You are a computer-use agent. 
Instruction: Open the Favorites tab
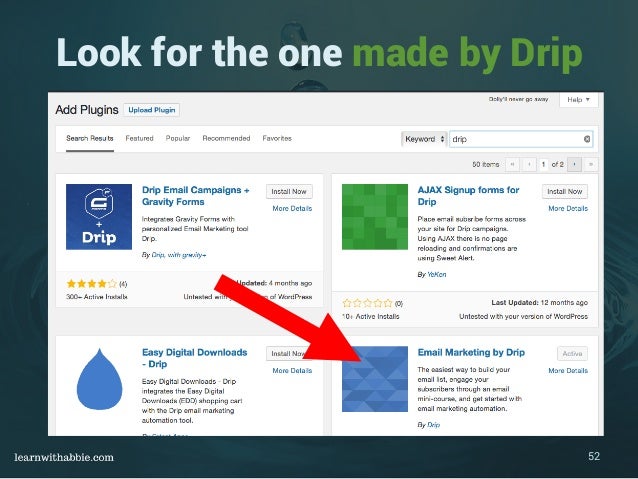277,138
